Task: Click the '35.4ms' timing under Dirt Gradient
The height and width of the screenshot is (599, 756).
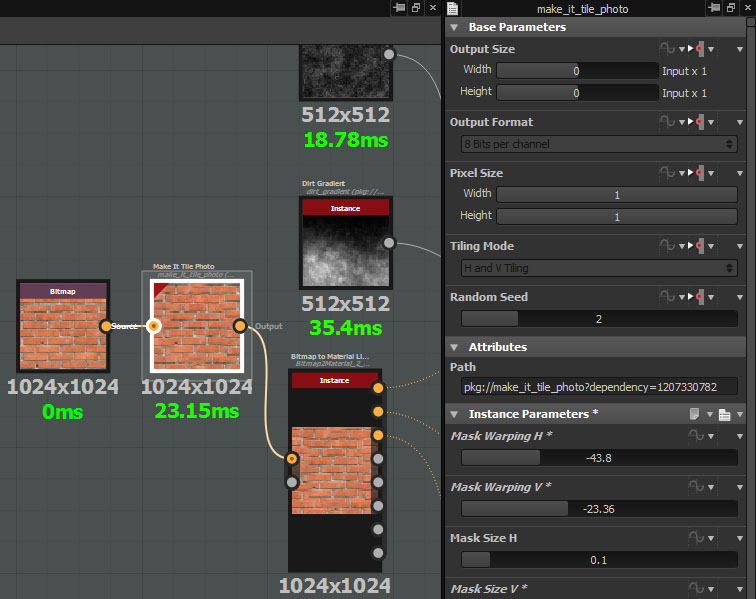Action: 346,328
